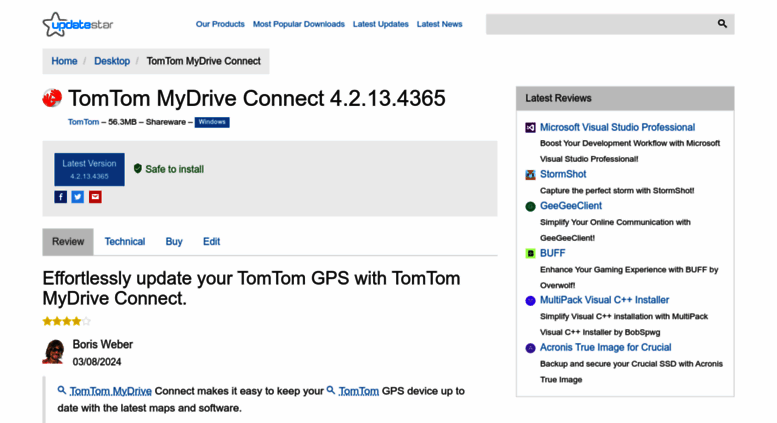Click Simplify Your Online Communication description
The image size is (777, 423).
(615, 230)
